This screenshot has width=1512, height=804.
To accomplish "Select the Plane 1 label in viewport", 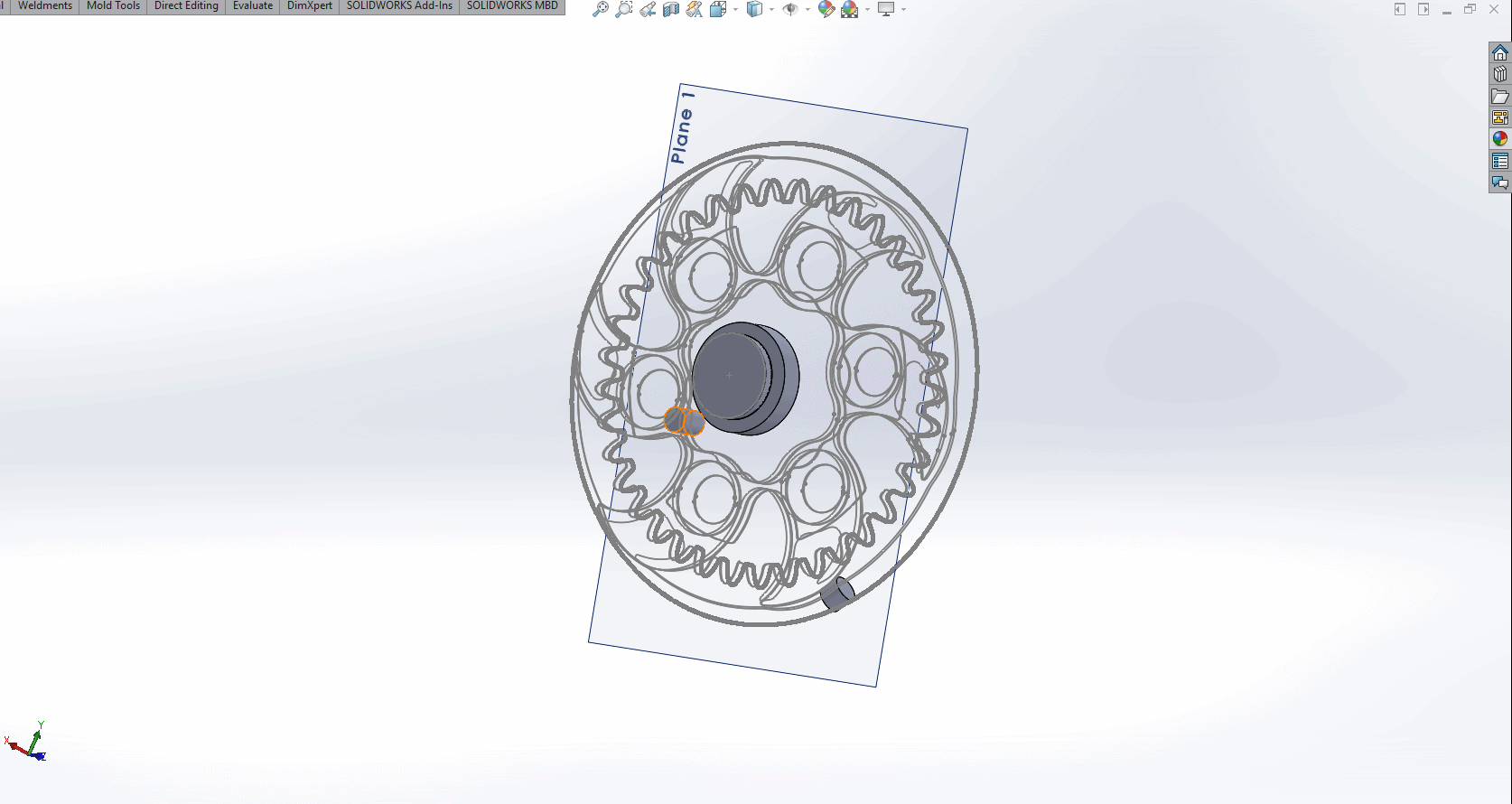I will point(683,127).
